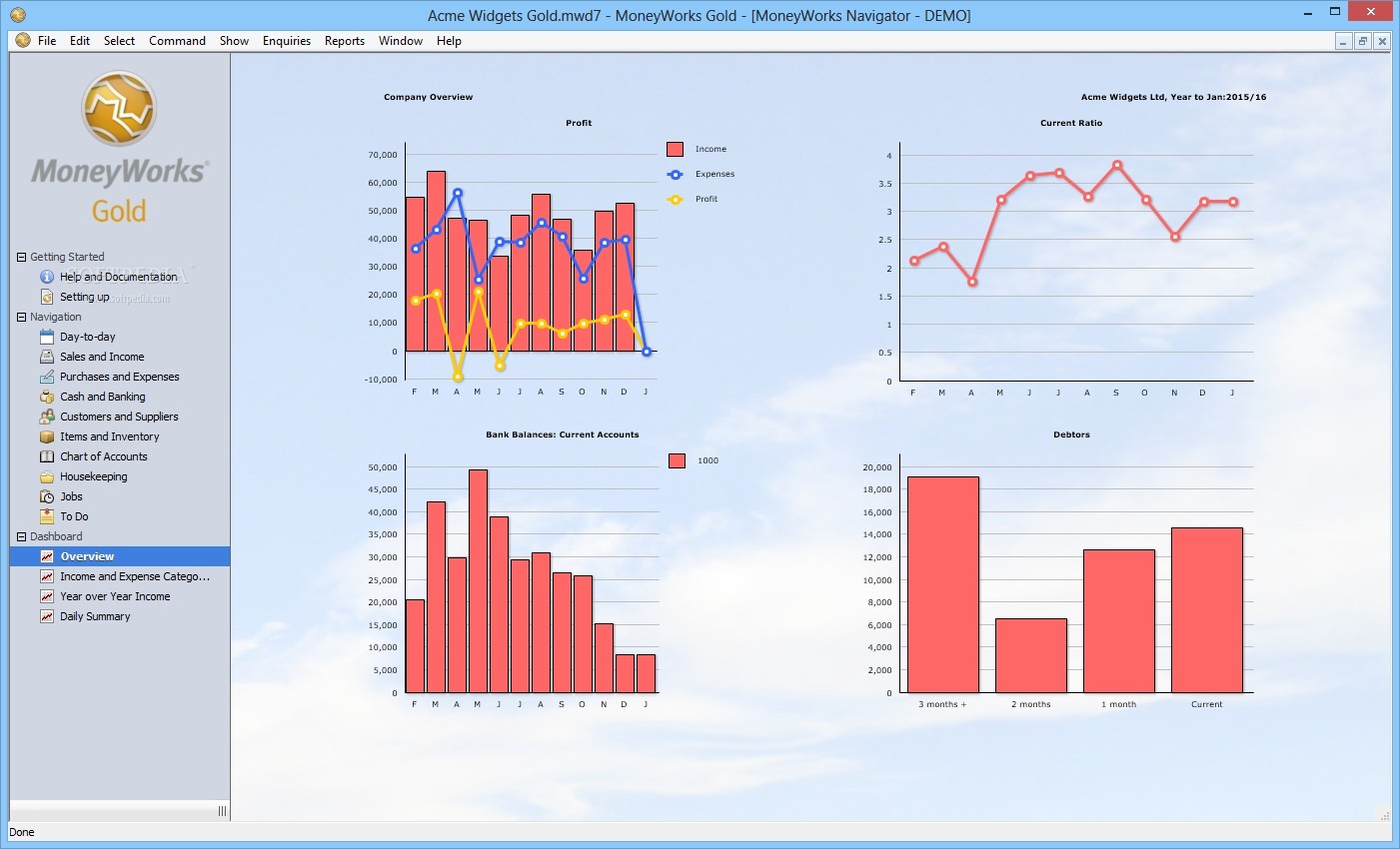The width and height of the screenshot is (1400, 849).
Task: Restore the inner Navigator window
Action: 1363,41
